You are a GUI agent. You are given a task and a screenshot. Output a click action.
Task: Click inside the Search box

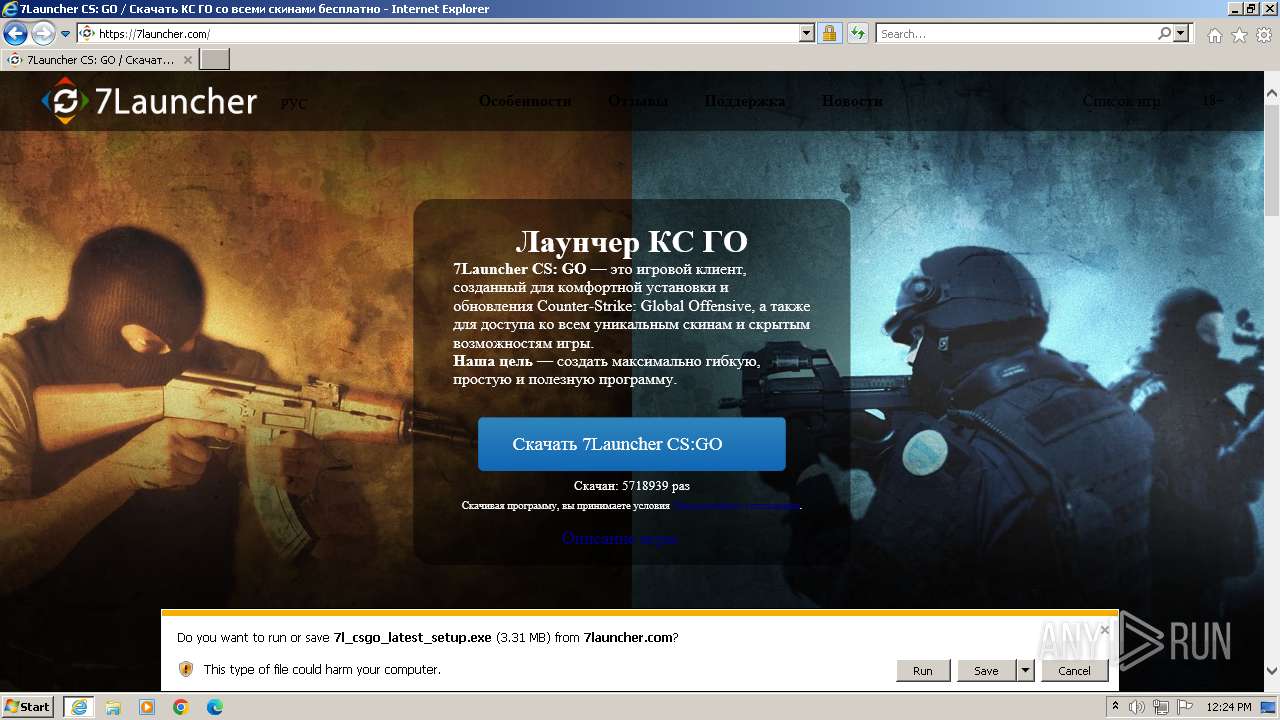[1016, 33]
